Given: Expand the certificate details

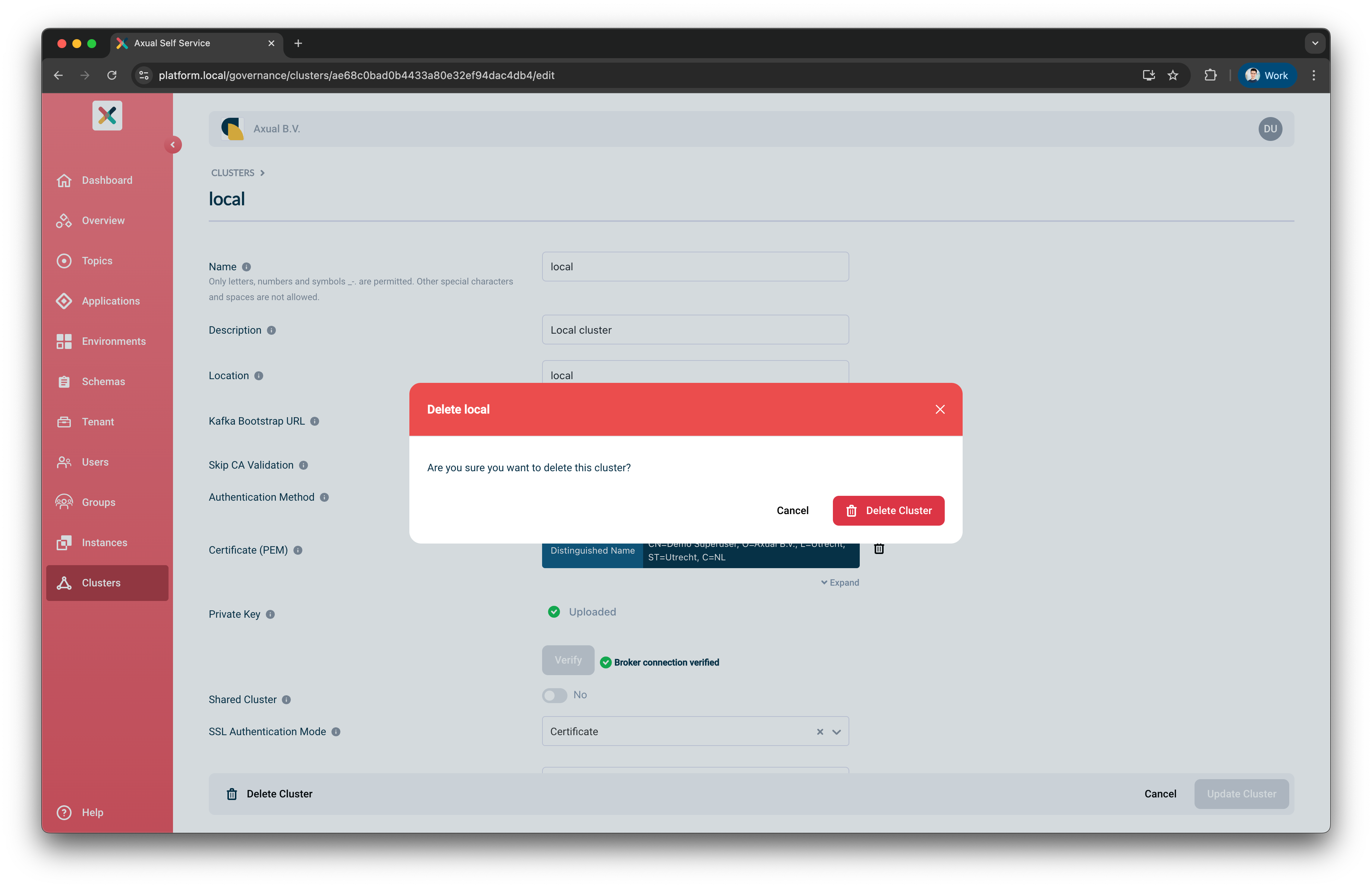Looking at the screenshot, I should click(839, 582).
